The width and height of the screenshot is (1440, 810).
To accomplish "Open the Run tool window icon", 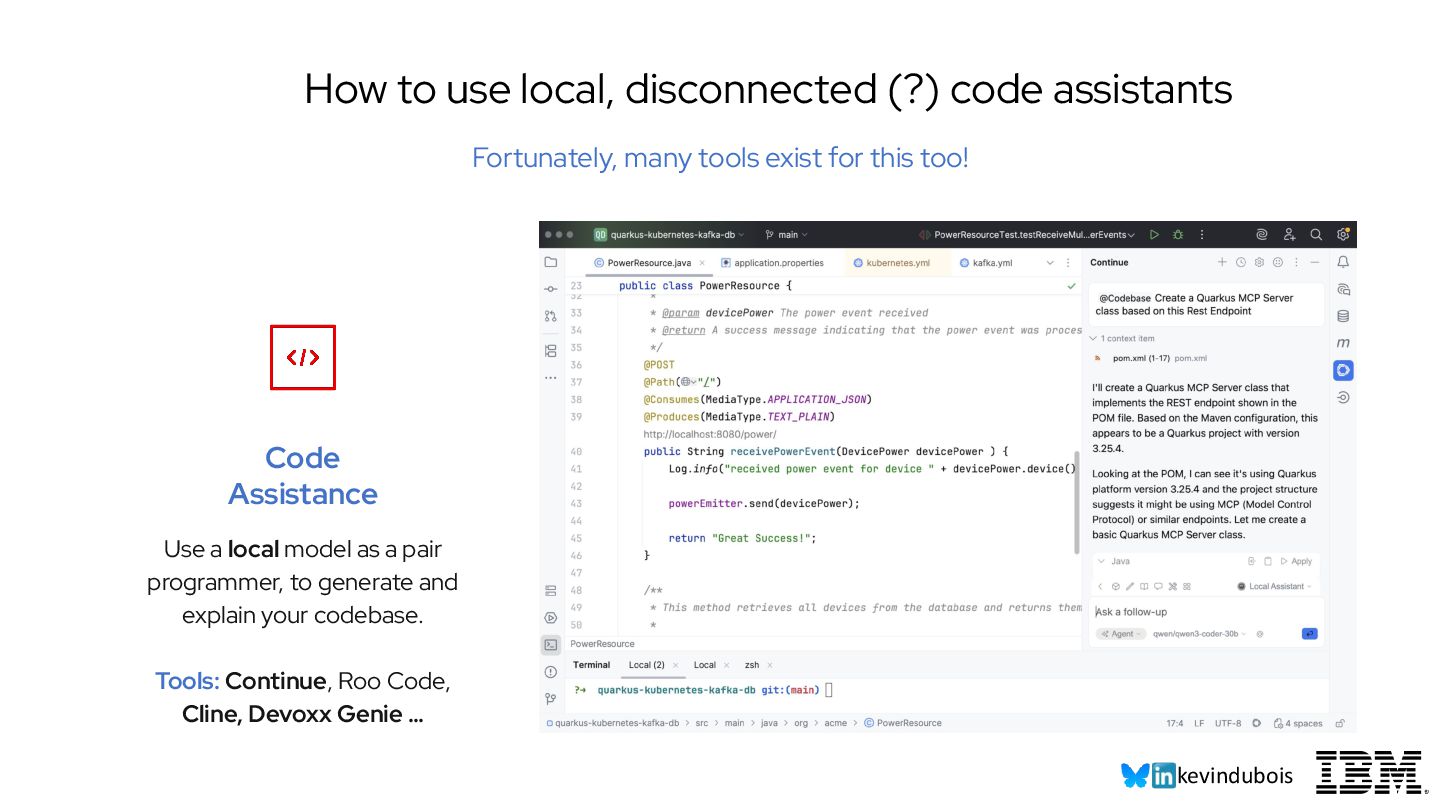I will [x=550, y=618].
